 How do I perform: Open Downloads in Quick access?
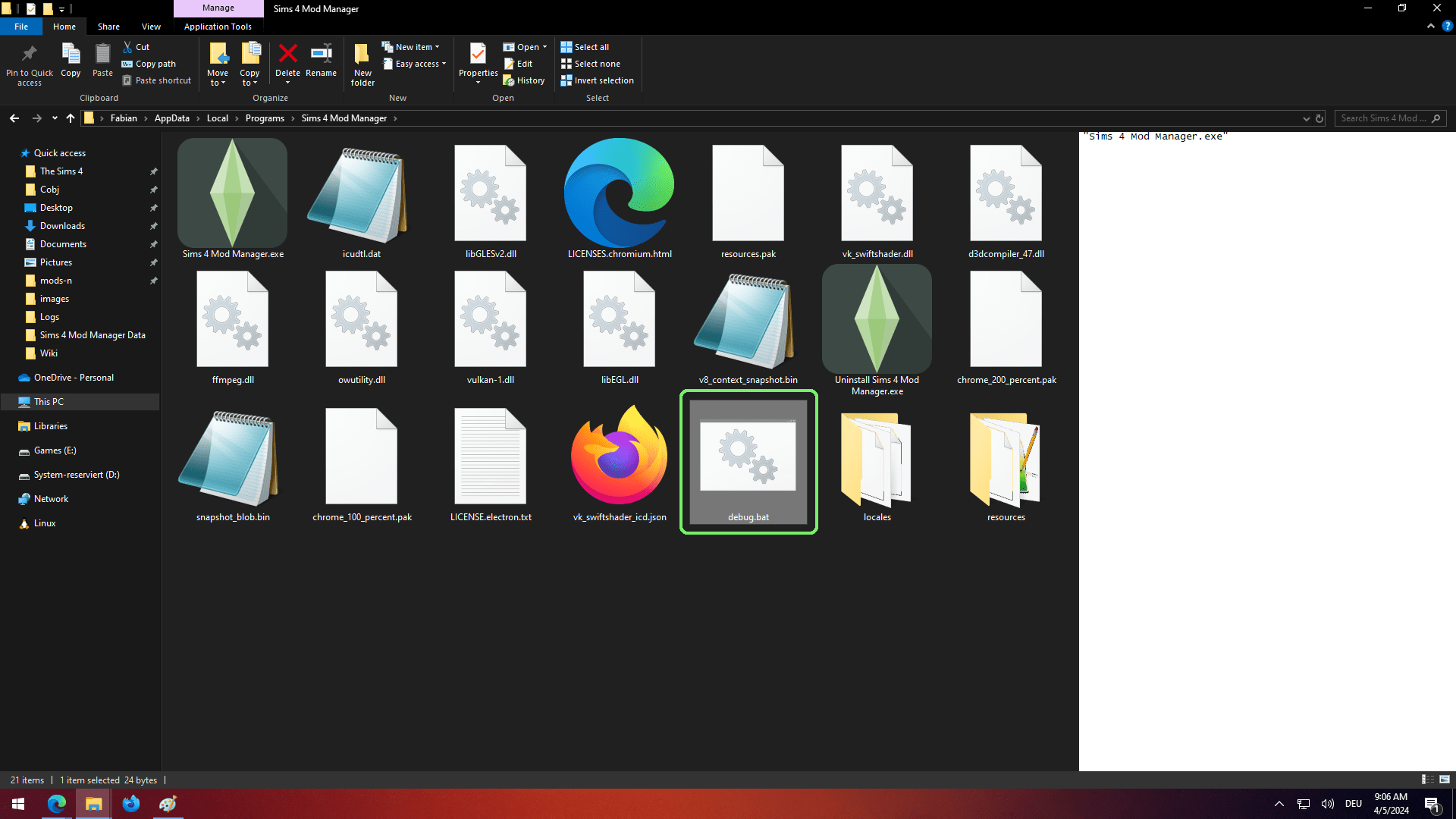62,226
